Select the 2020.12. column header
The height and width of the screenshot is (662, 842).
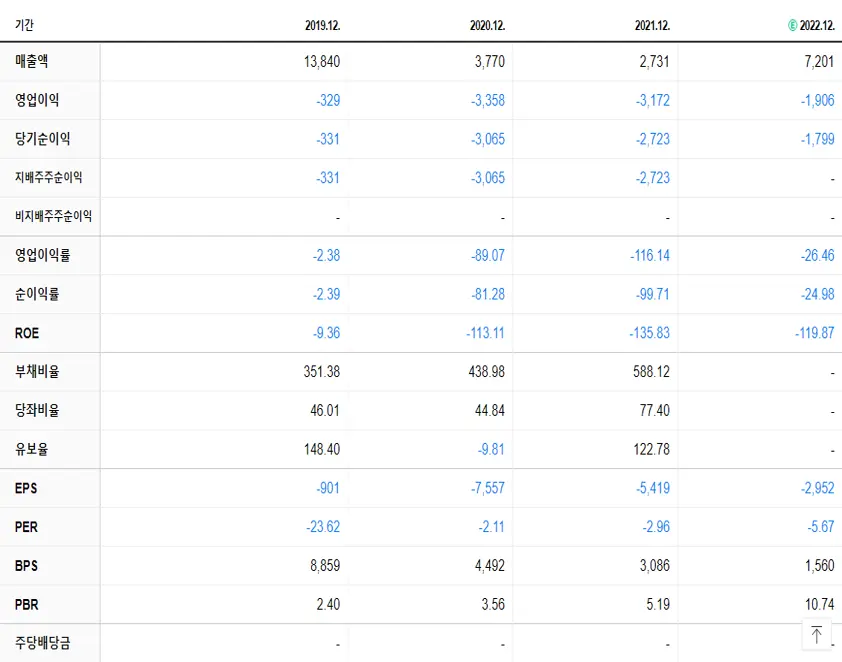(x=488, y=25)
